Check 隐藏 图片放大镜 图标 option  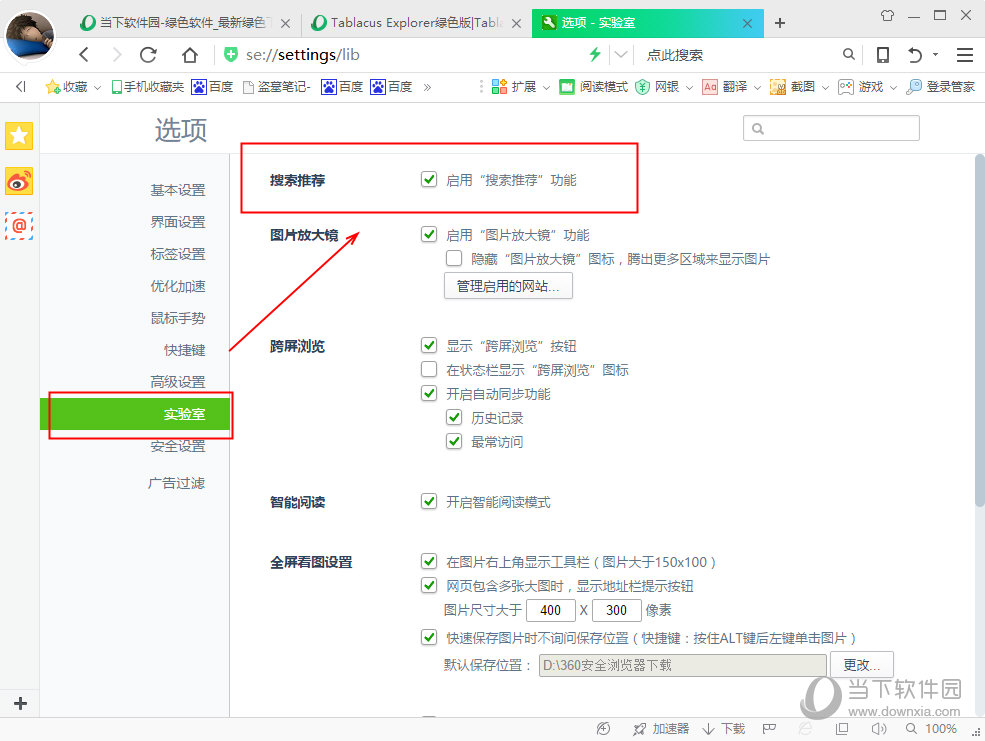455,258
